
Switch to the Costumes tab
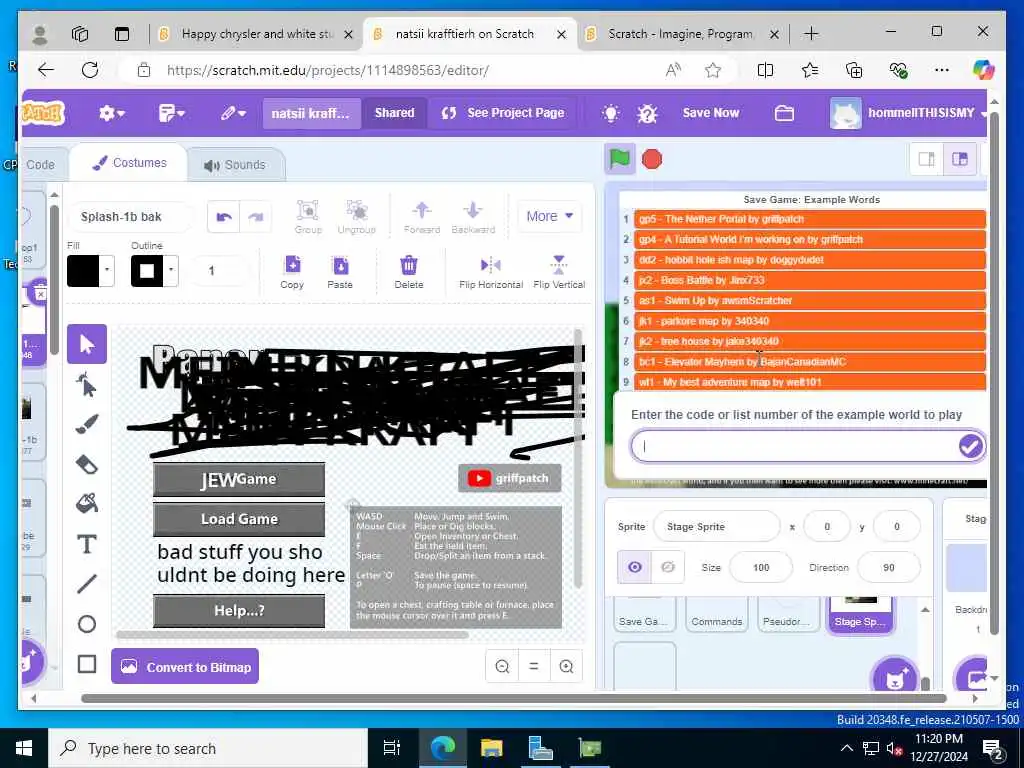(129, 163)
